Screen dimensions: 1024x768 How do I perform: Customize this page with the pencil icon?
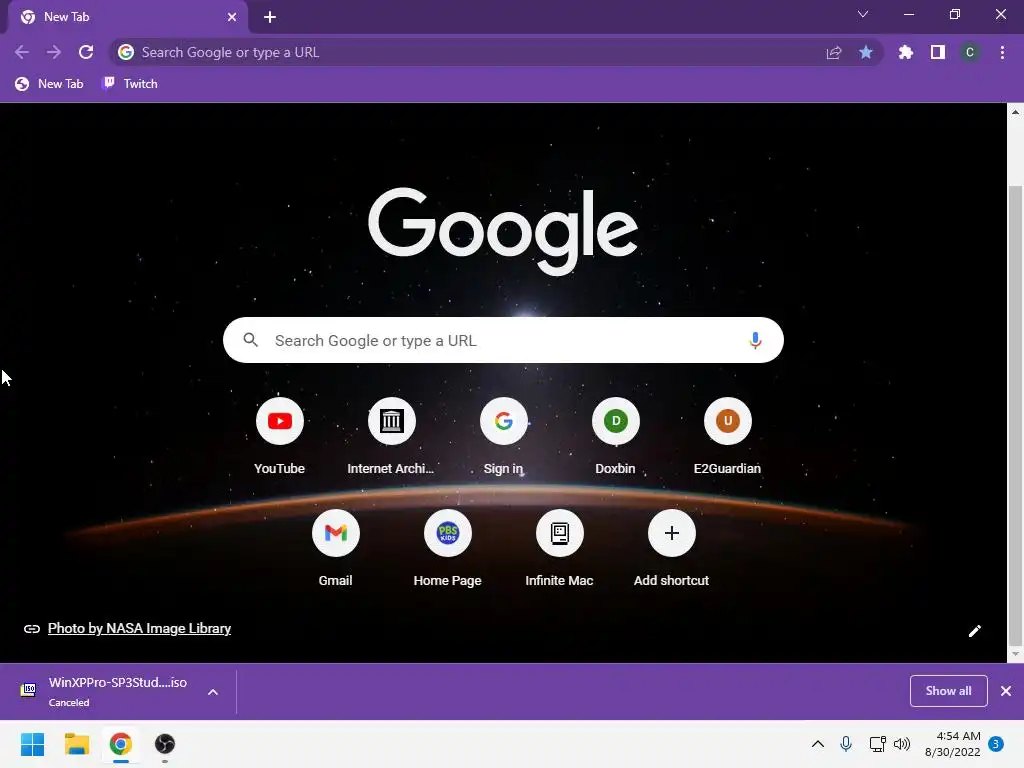click(x=974, y=631)
